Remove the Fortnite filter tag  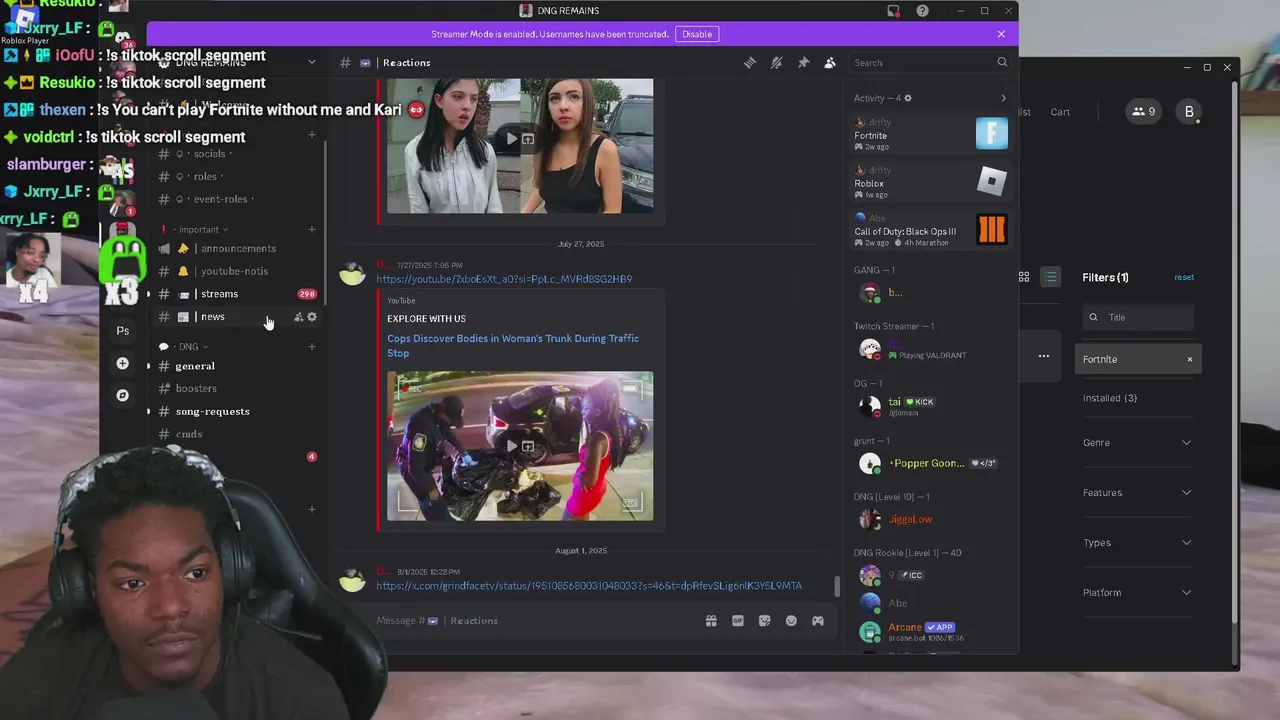click(x=1190, y=359)
